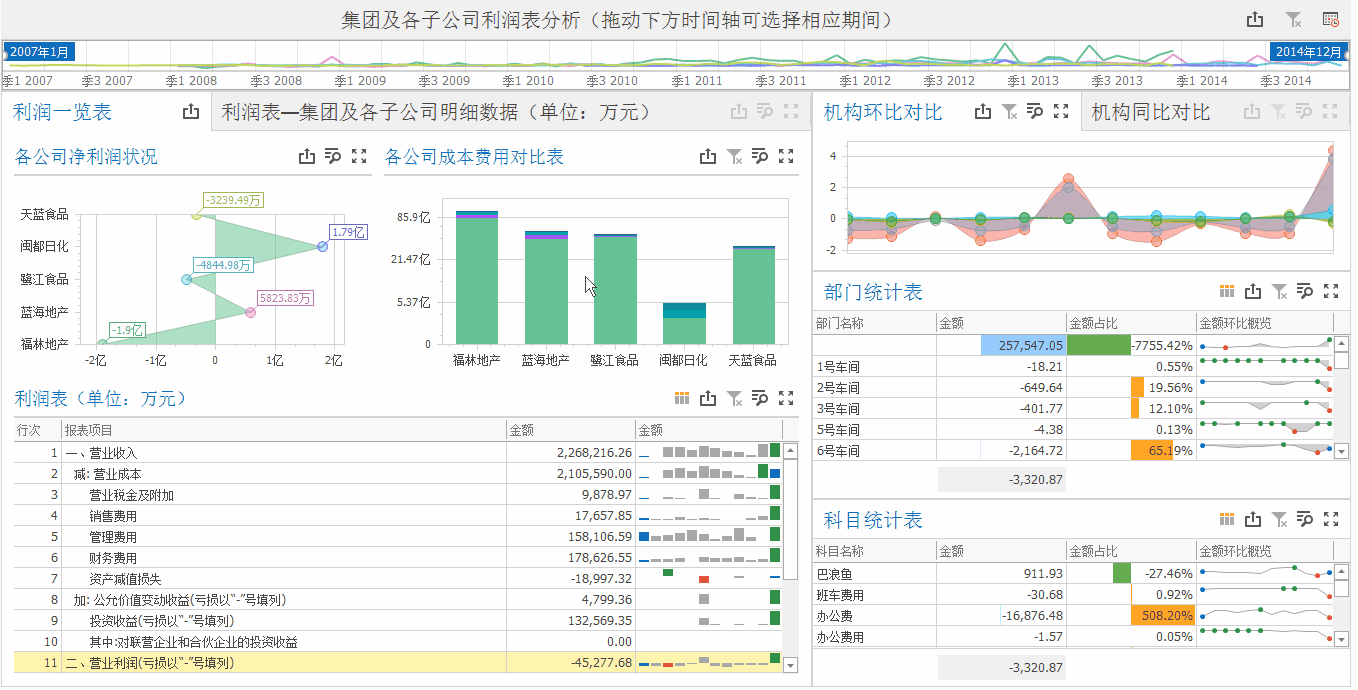Open column values selector for 利润表
1358x690 pixels.
pos(682,398)
